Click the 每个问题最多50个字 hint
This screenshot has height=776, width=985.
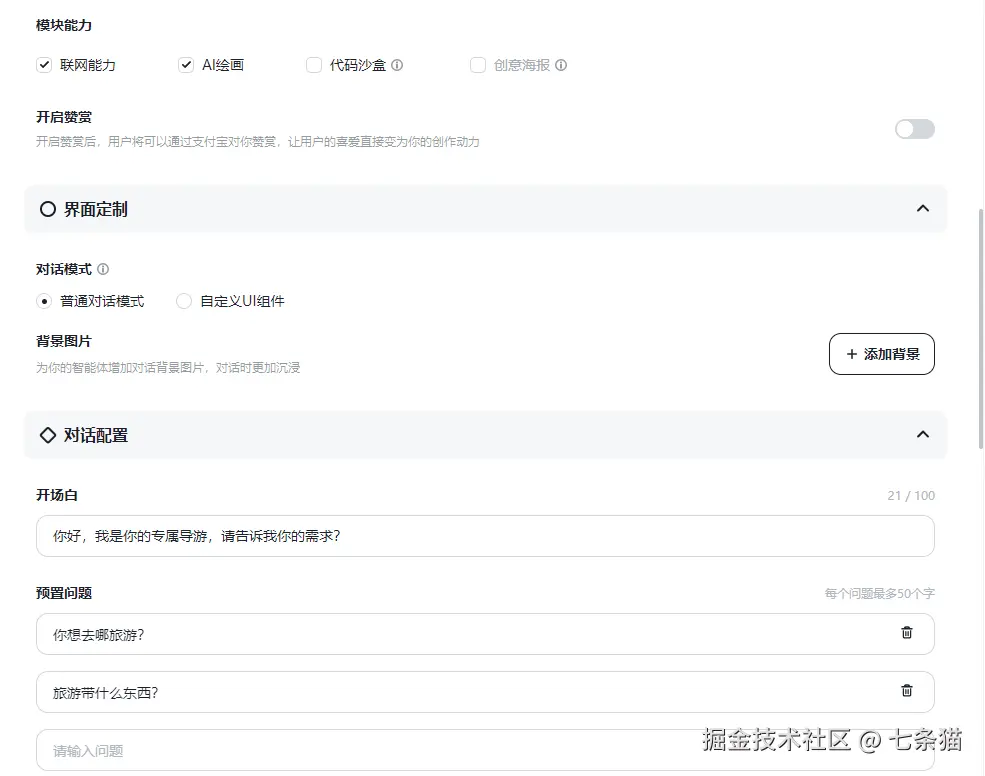[879, 593]
